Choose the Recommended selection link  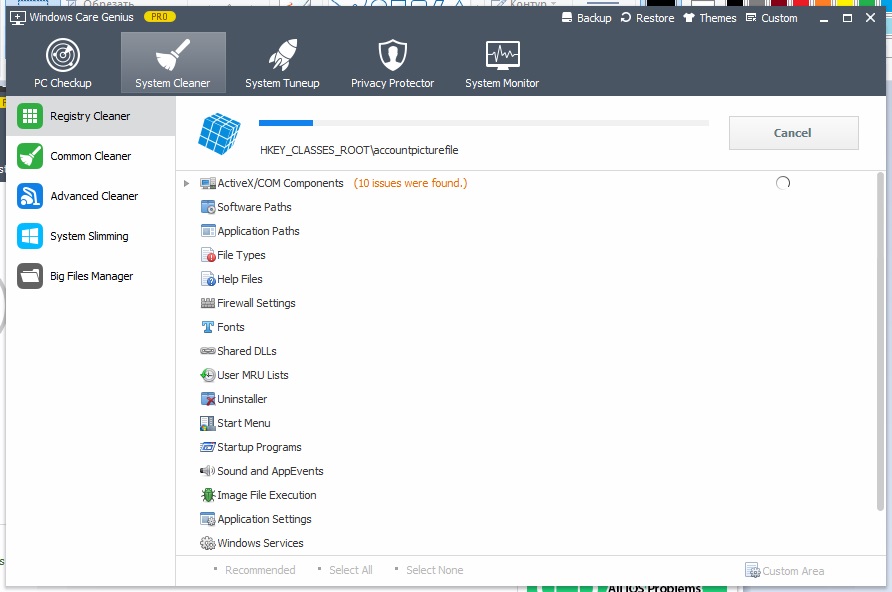point(260,570)
